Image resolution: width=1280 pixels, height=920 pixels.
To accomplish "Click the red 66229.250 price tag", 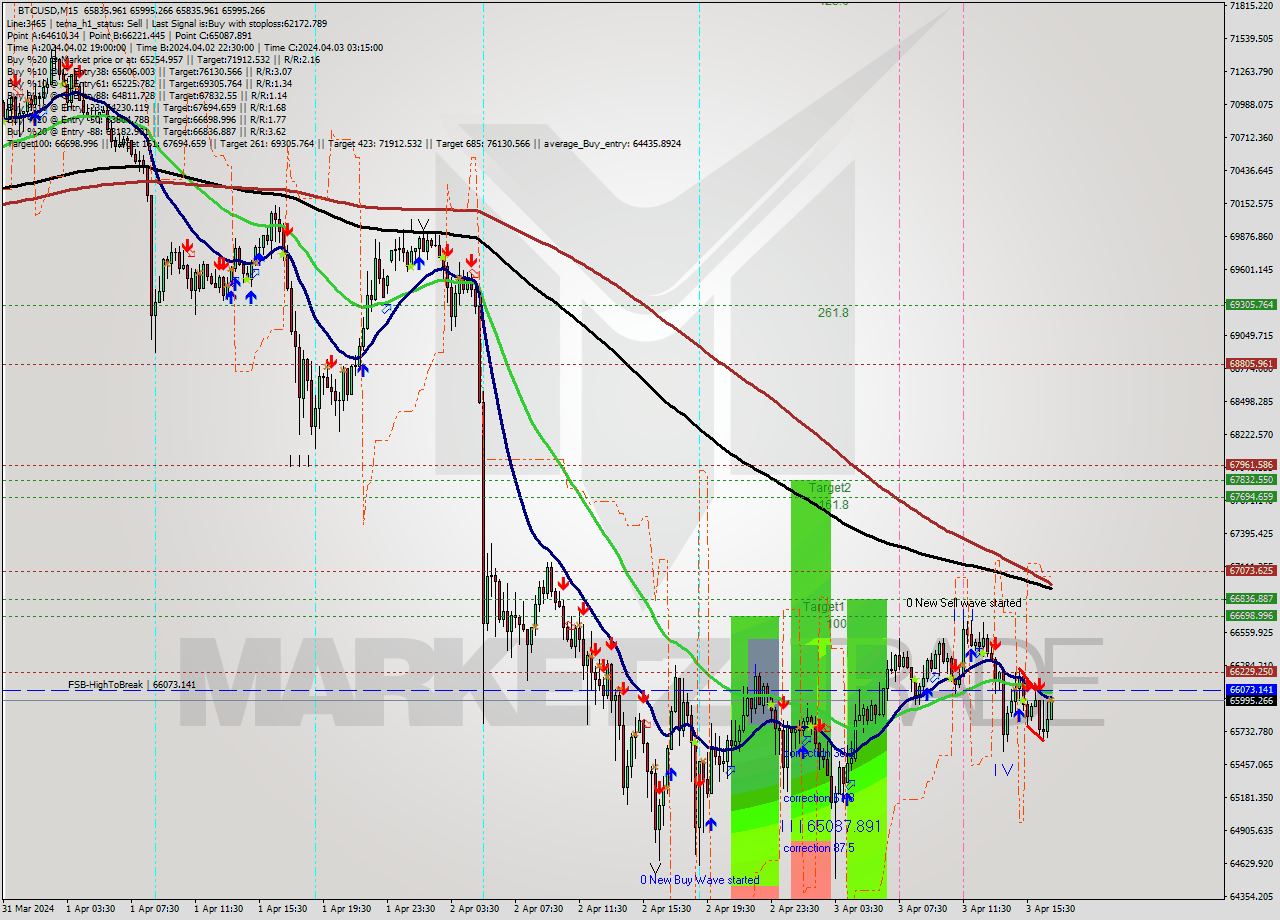I will 1250,672.
